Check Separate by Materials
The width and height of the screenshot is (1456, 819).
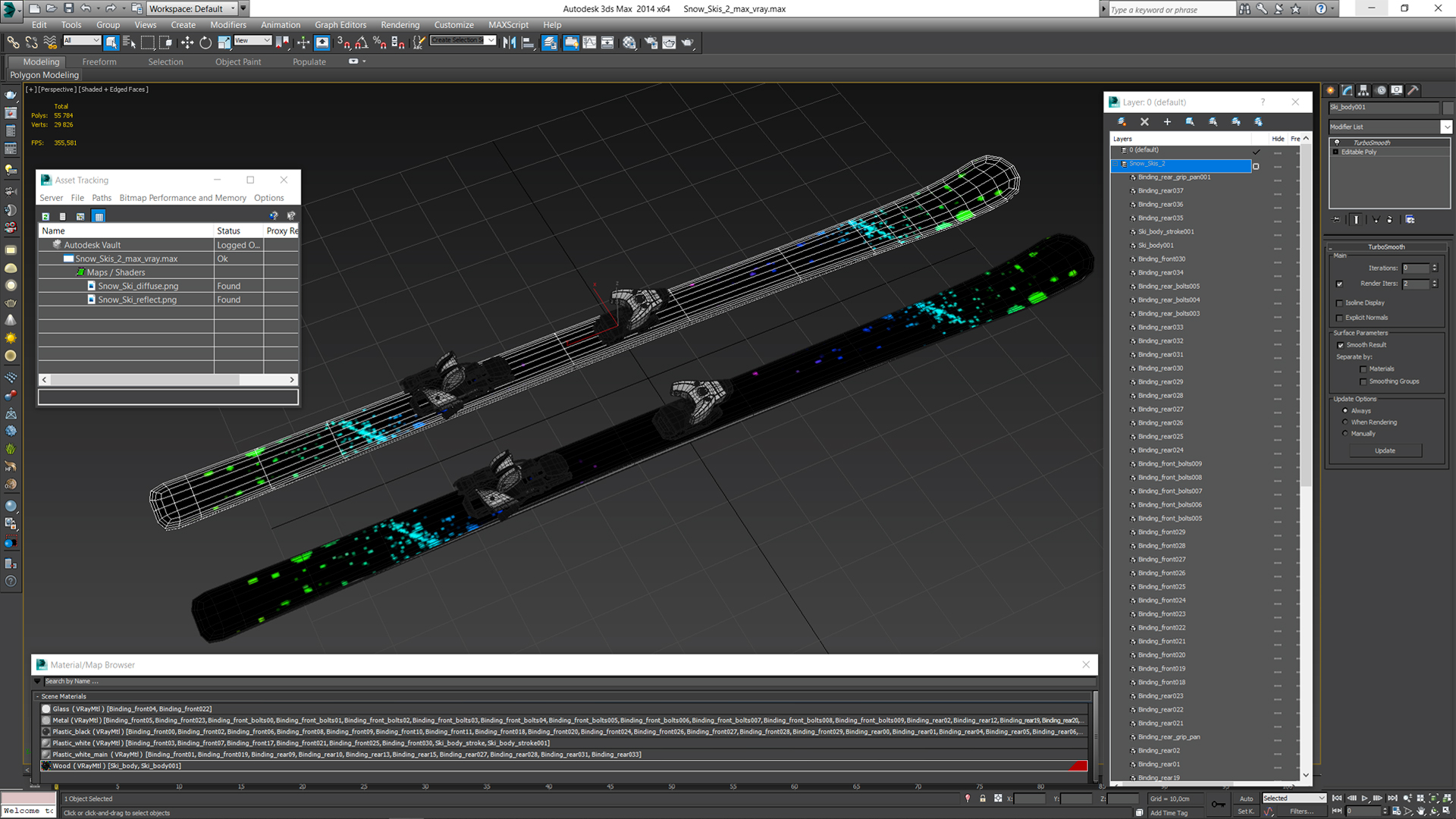pyautogui.click(x=1363, y=369)
